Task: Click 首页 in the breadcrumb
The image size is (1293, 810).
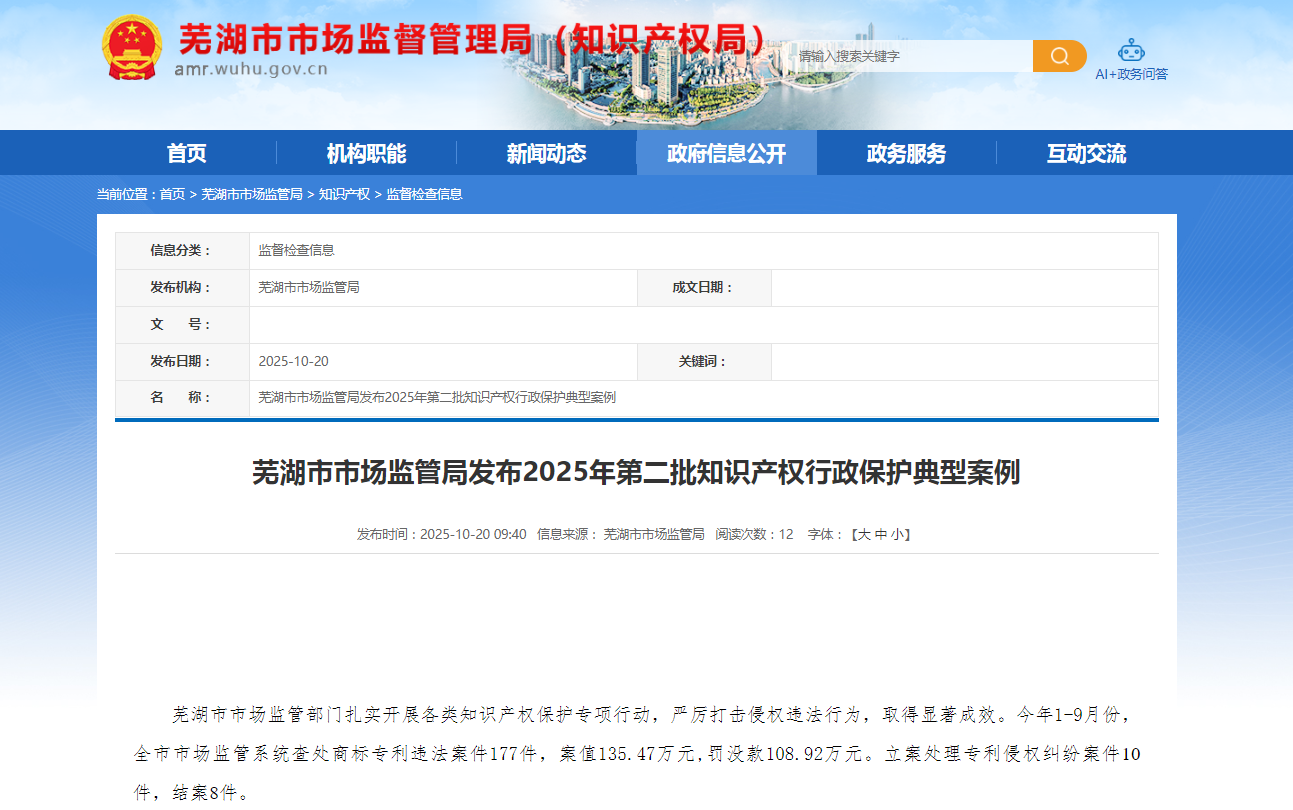Action: pyautogui.click(x=172, y=194)
